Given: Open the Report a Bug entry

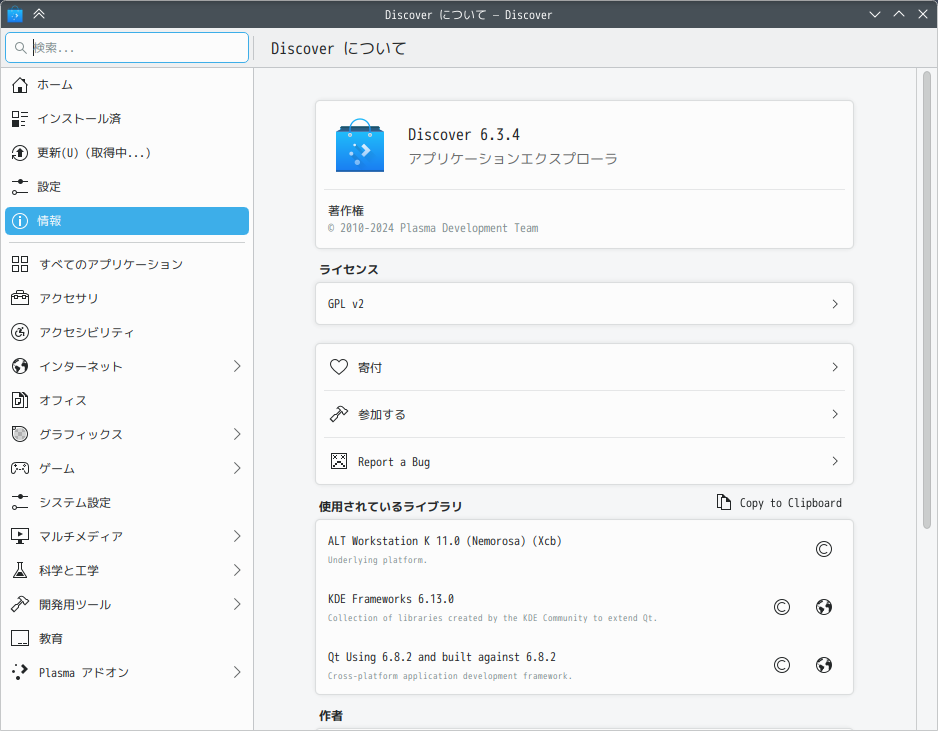Looking at the screenshot, I should [x=584, y=461].
